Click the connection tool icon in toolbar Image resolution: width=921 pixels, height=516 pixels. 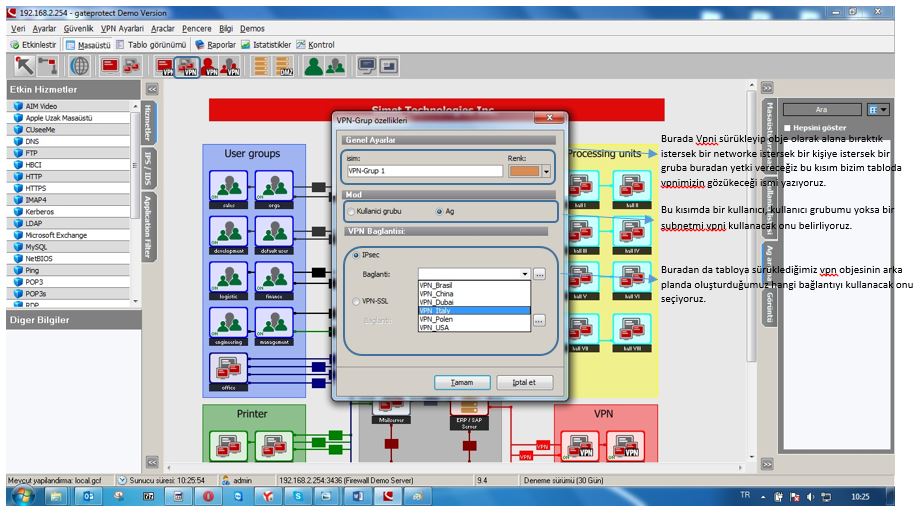pyautogui.click(x=46, y=66)
